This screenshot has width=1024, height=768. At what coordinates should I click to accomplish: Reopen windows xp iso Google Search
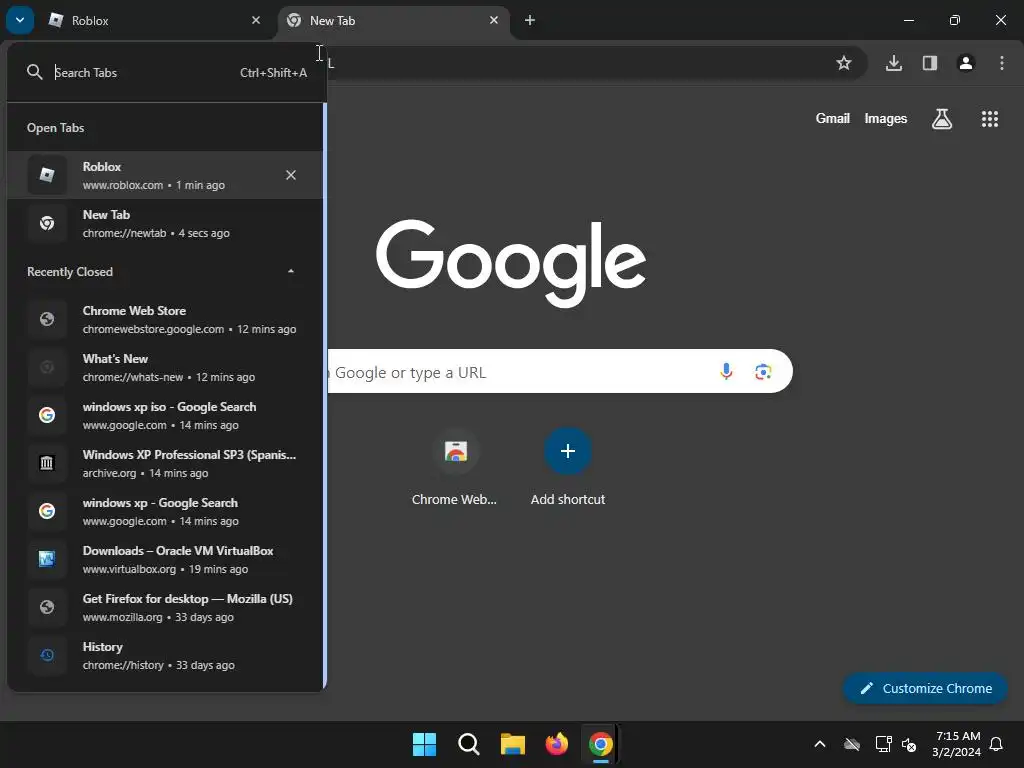point(165,415)
